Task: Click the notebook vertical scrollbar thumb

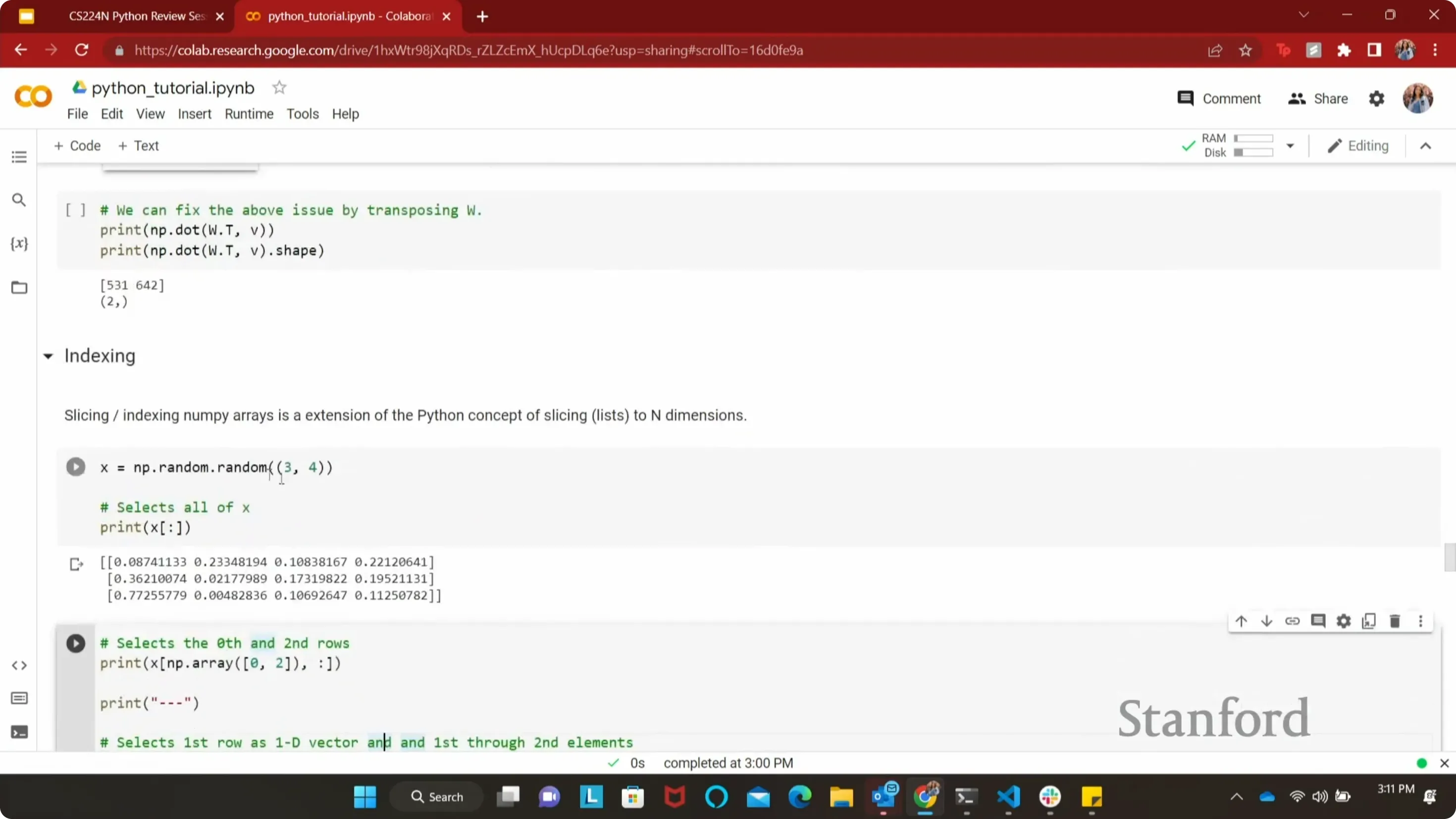Action: pyautogui.click(x=1450, y=558)
